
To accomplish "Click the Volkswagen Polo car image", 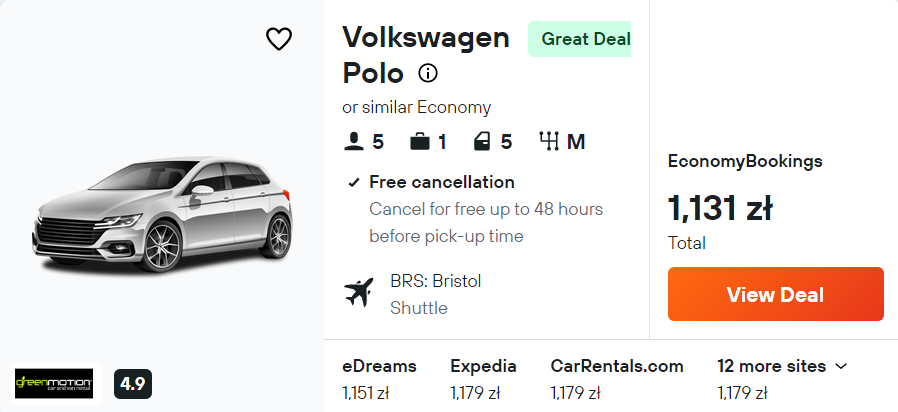I will pos(162,214).
